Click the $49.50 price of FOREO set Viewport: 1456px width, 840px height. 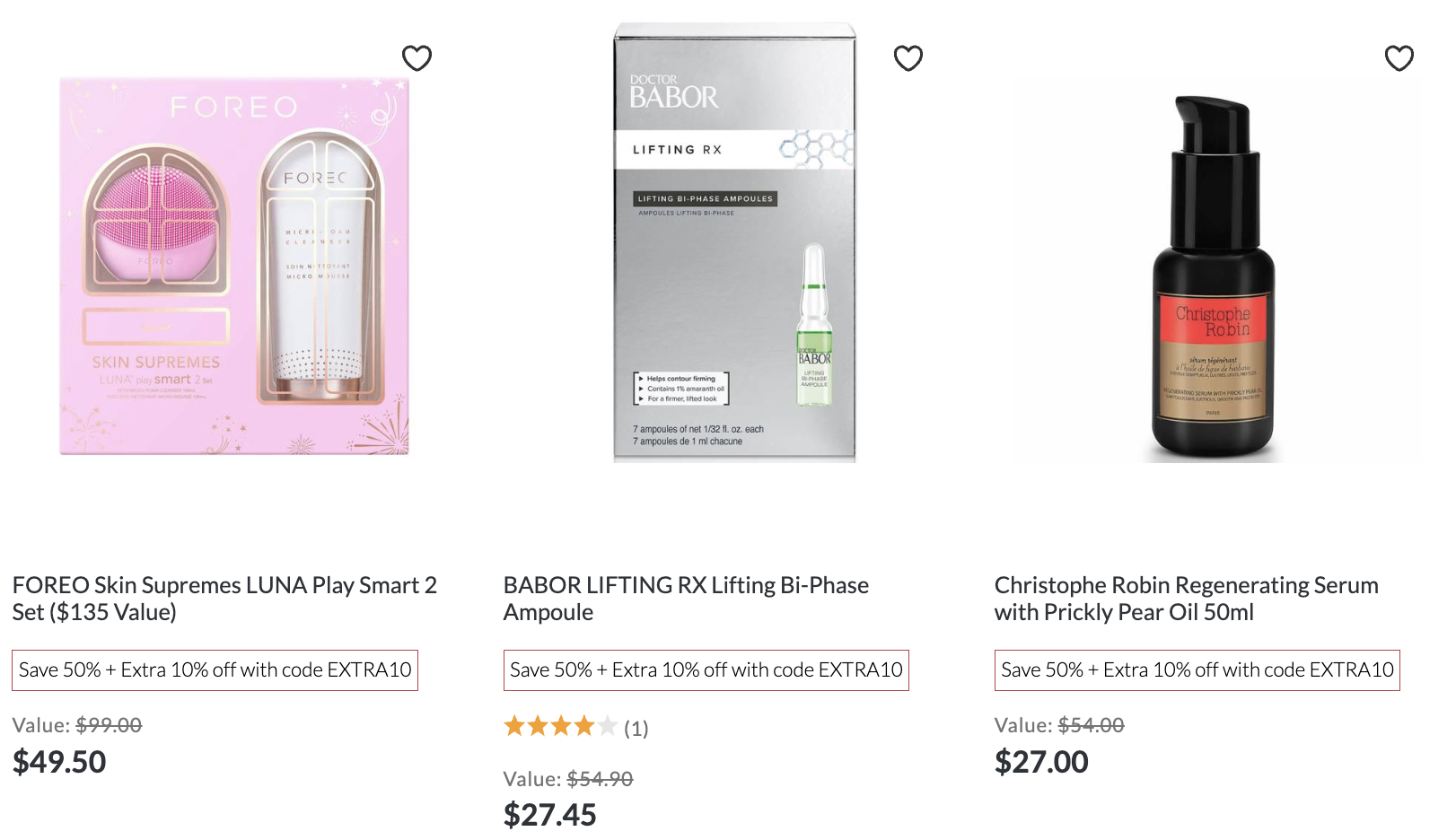(59, 762)
